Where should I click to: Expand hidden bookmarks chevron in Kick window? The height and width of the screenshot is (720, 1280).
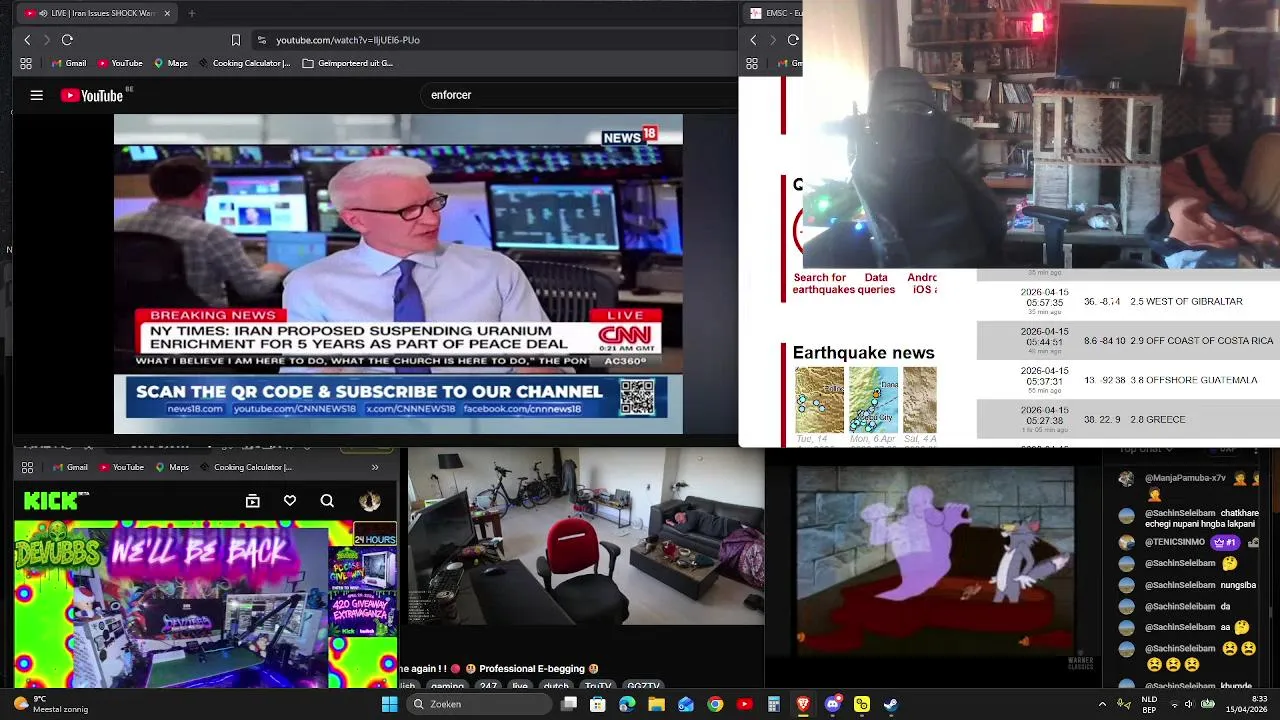click(x=375, y=467)
